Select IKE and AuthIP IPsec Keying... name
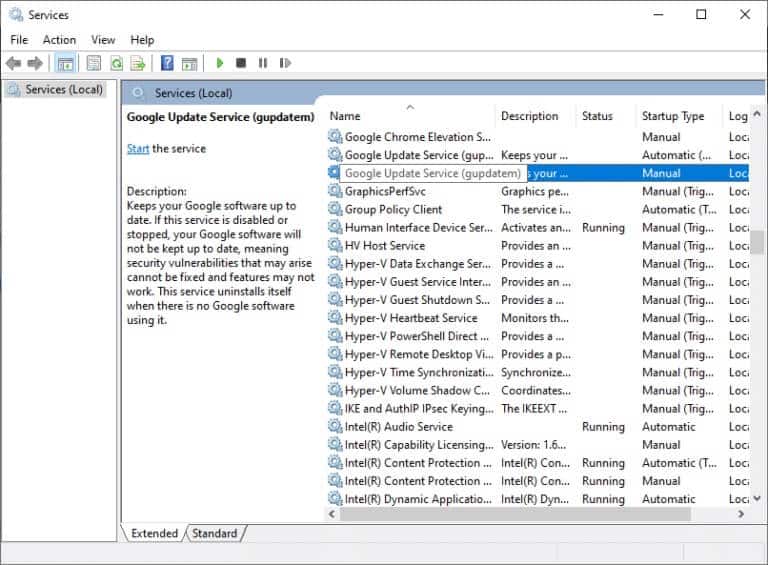The height and width of the screenshot is (565, 768). [x=419, y=409]
